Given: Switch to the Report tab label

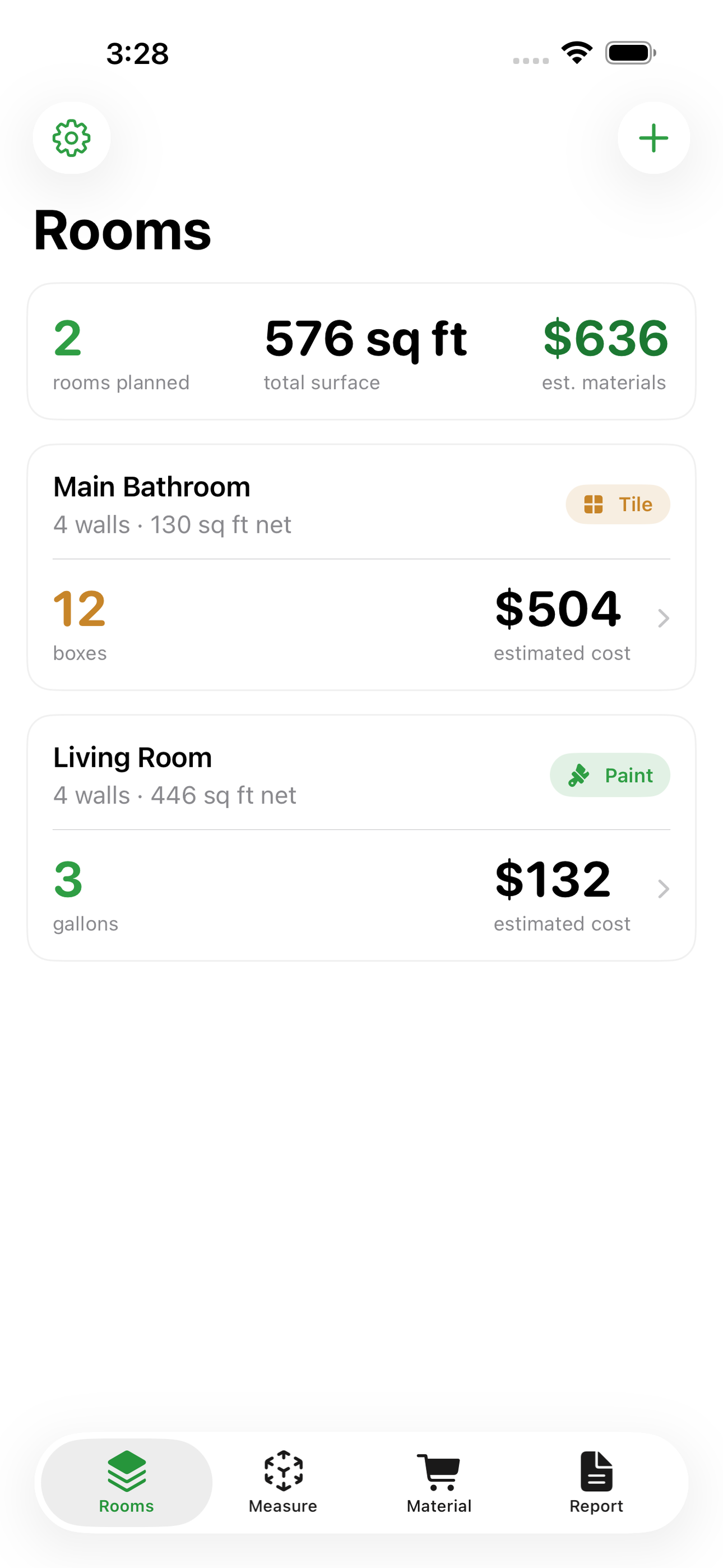Looking at the screenshot, I should (596, 1506).
